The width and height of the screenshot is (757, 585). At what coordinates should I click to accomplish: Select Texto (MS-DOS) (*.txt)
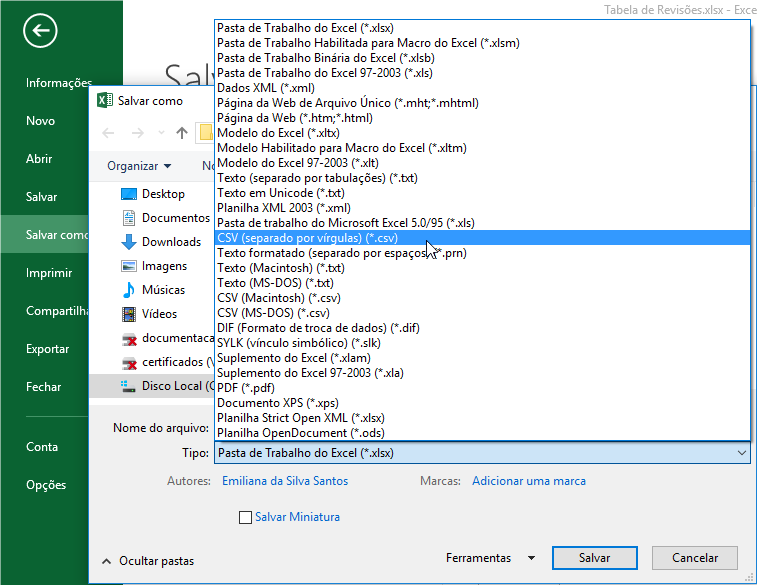[482, 283]
